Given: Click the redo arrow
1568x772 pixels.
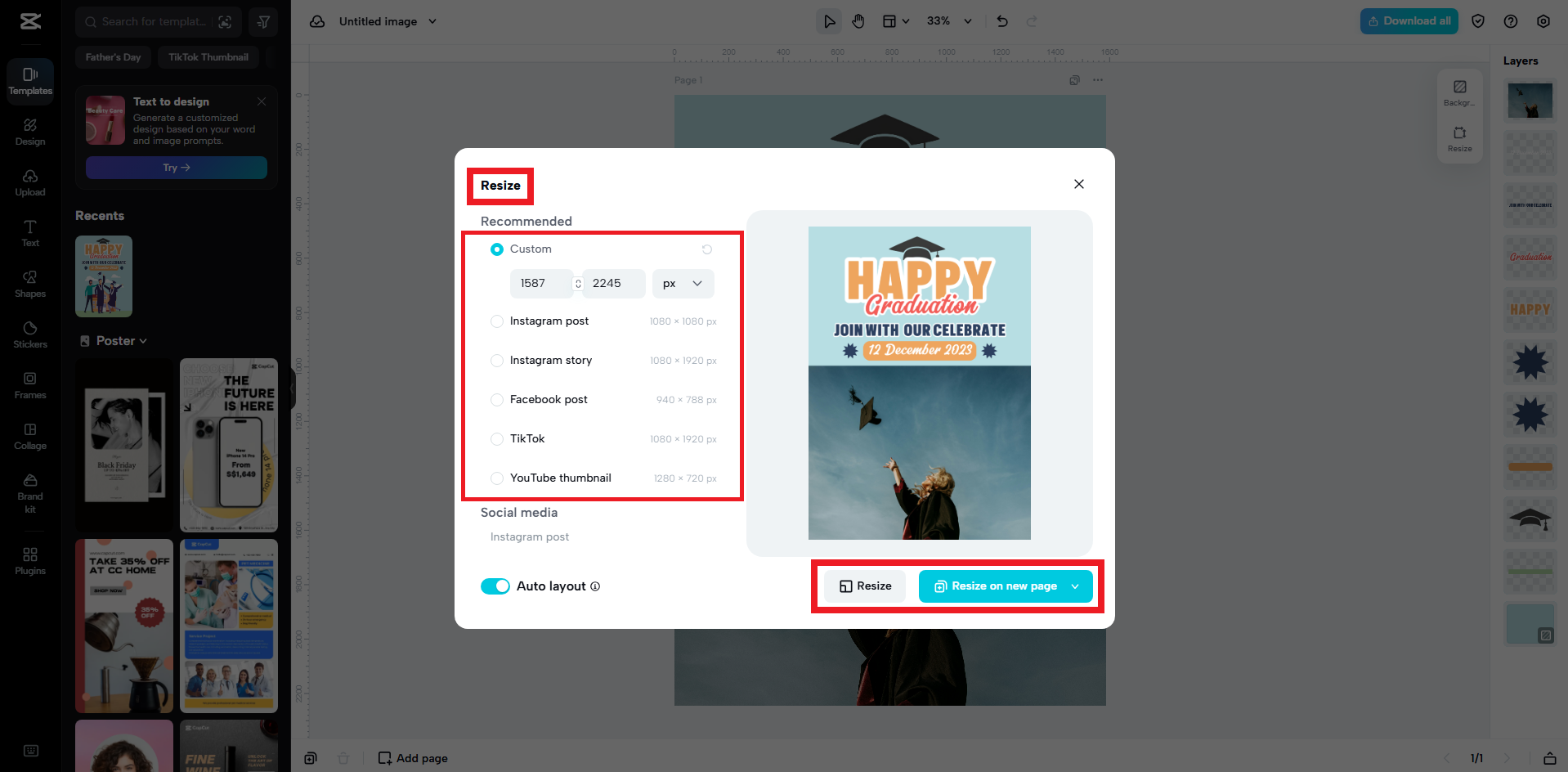Looking at the screenshot, I should [1032, 21].
